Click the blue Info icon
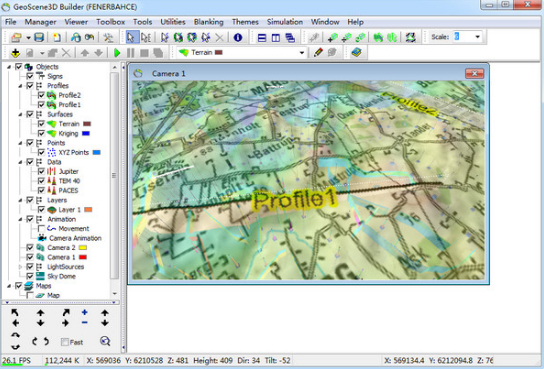 (x=238, y=37)
